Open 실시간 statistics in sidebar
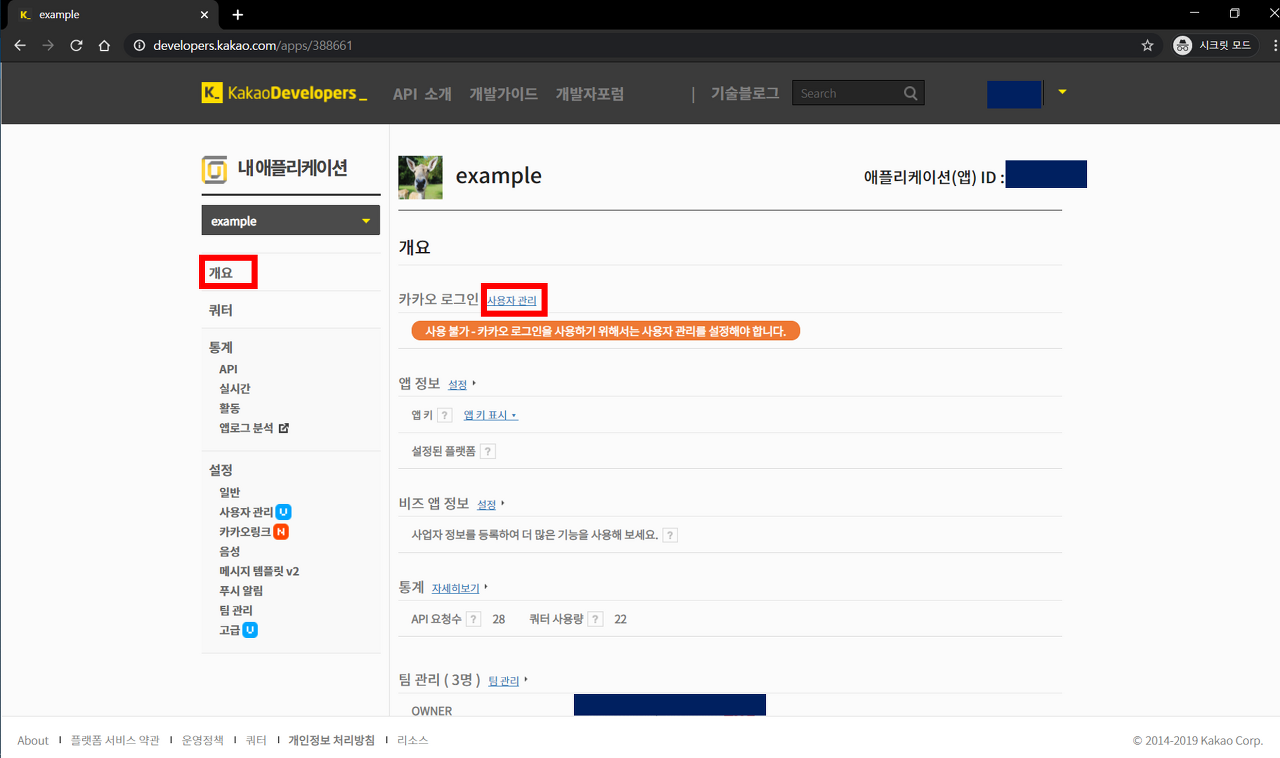The image size is (1280, 758). tap(235, 389)
